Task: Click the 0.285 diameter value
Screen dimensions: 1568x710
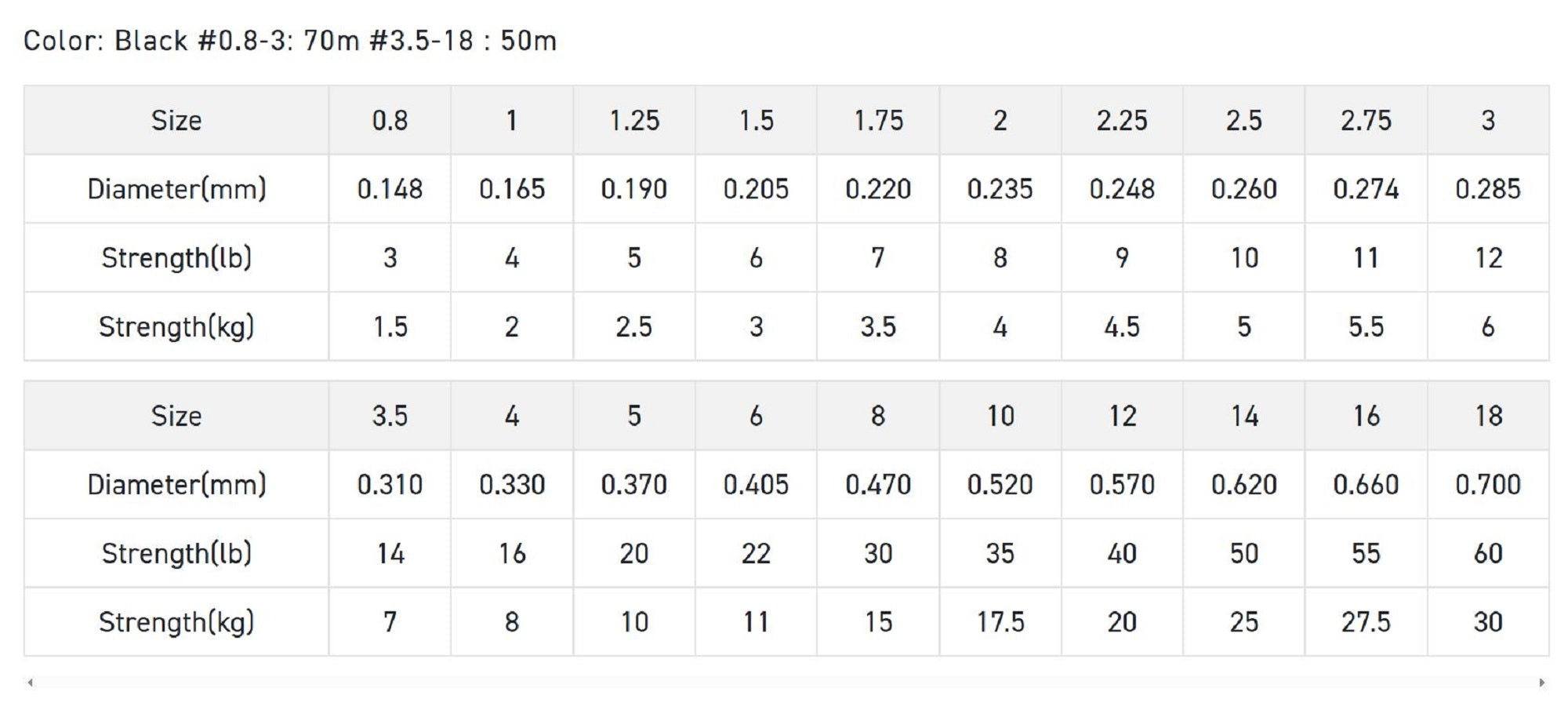Action: click(1487, 189)
